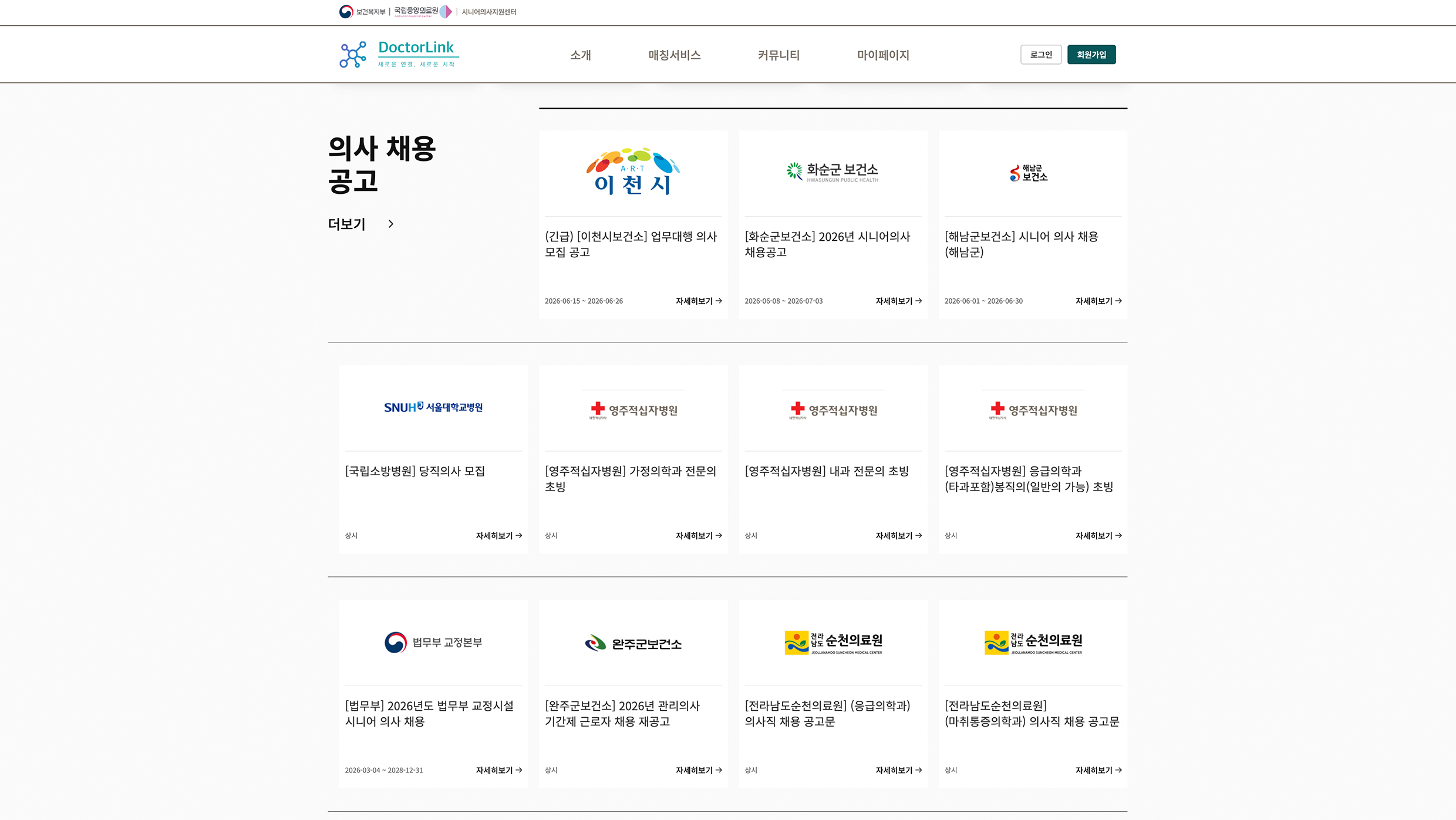Click 자세히보기 on the 응급의학과 봉직의 card

pyautogui.click(x=1098, y=536)
